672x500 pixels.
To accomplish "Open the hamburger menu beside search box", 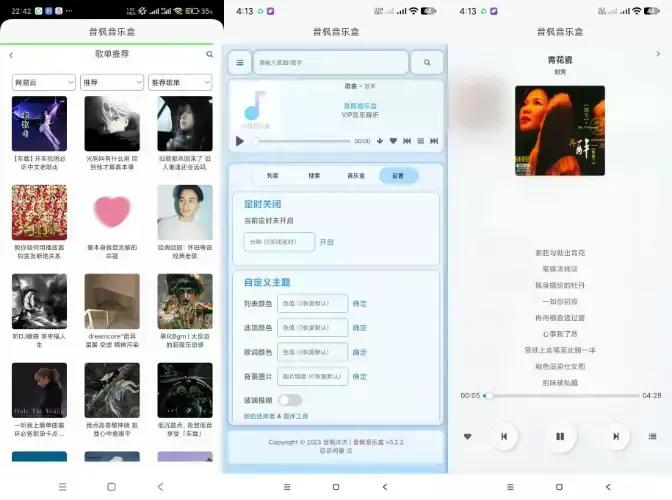I will 238,63.
